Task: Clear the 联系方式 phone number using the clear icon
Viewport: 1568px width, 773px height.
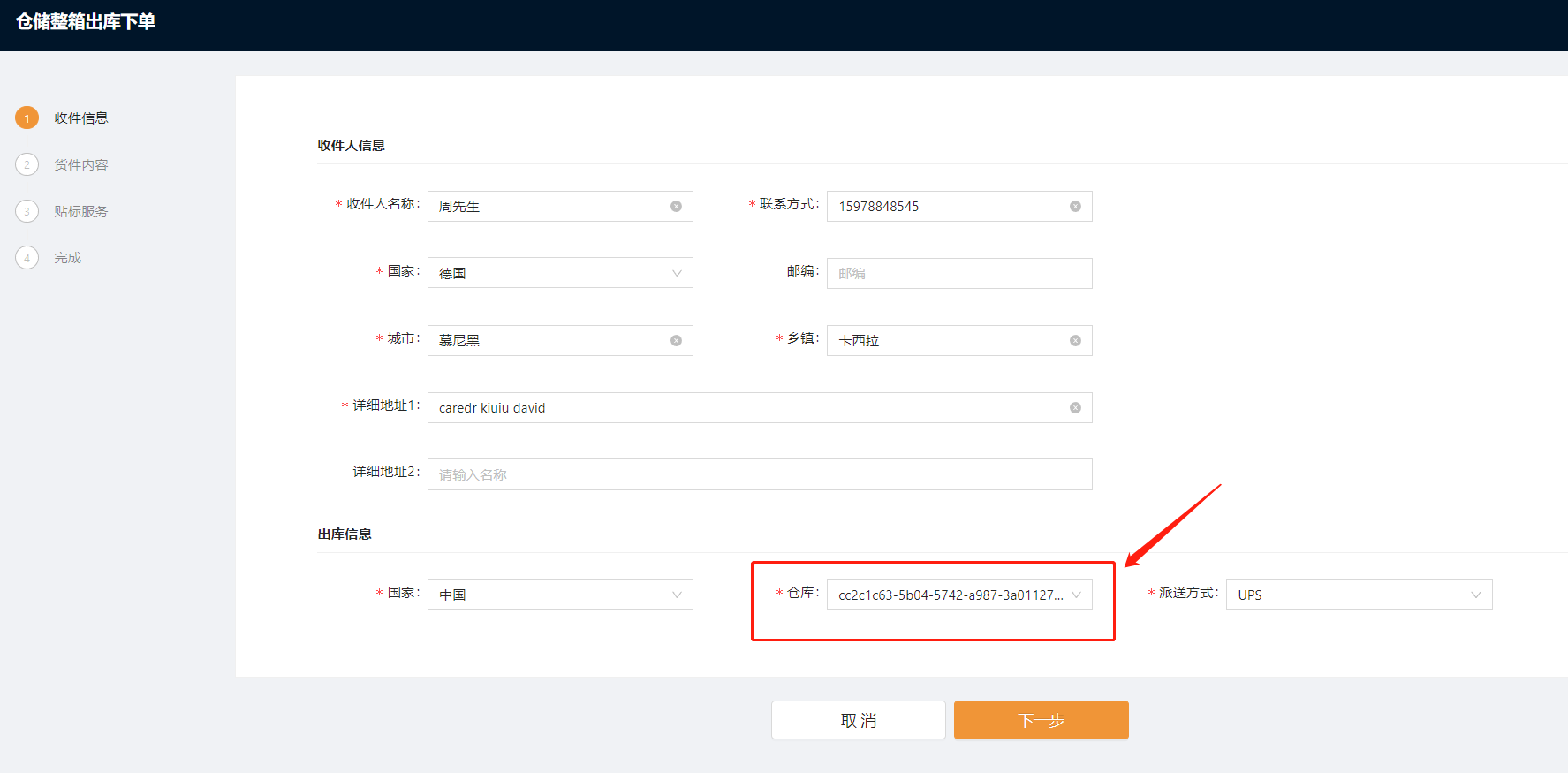Action: pos(1075,207)
